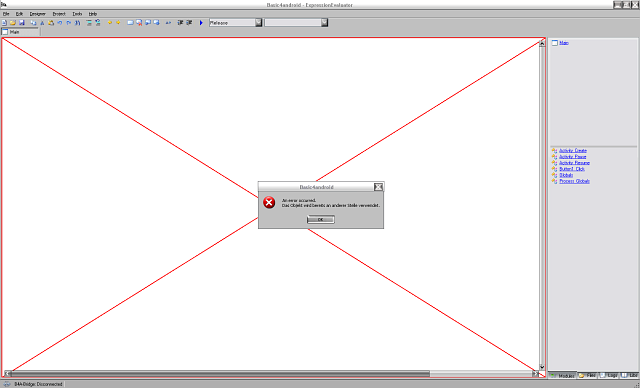Image resolution: width=640 pixels, height=388 pixels.
Task: Open the Help menu
Action: pos(93,14)
